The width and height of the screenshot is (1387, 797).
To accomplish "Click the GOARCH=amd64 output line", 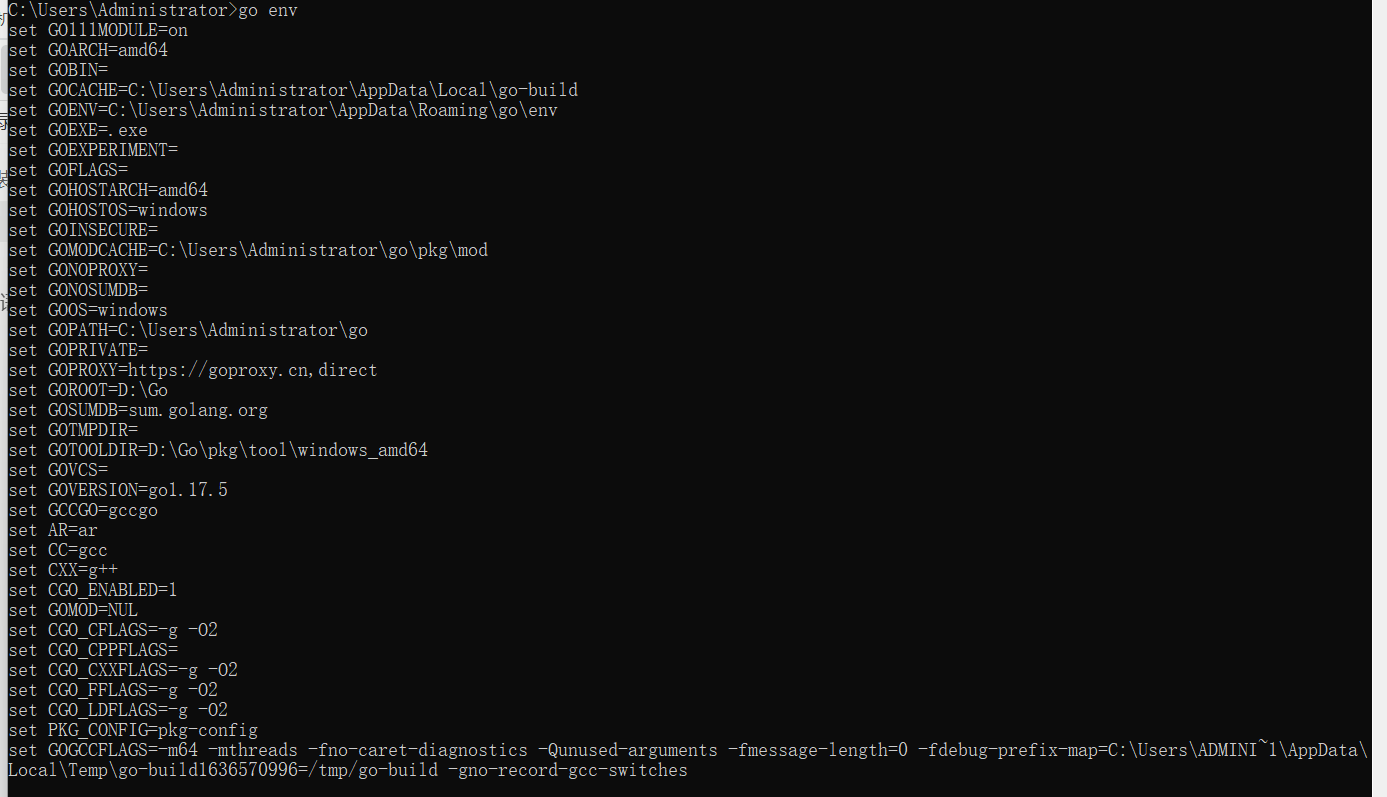I will click(88, 50).
